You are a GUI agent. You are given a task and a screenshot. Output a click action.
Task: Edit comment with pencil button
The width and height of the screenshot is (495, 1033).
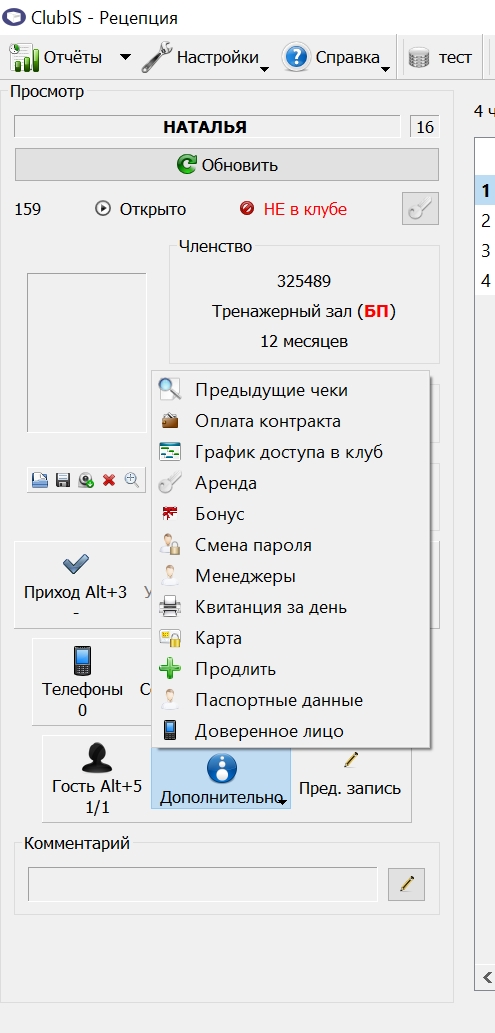tap(406, 884)
